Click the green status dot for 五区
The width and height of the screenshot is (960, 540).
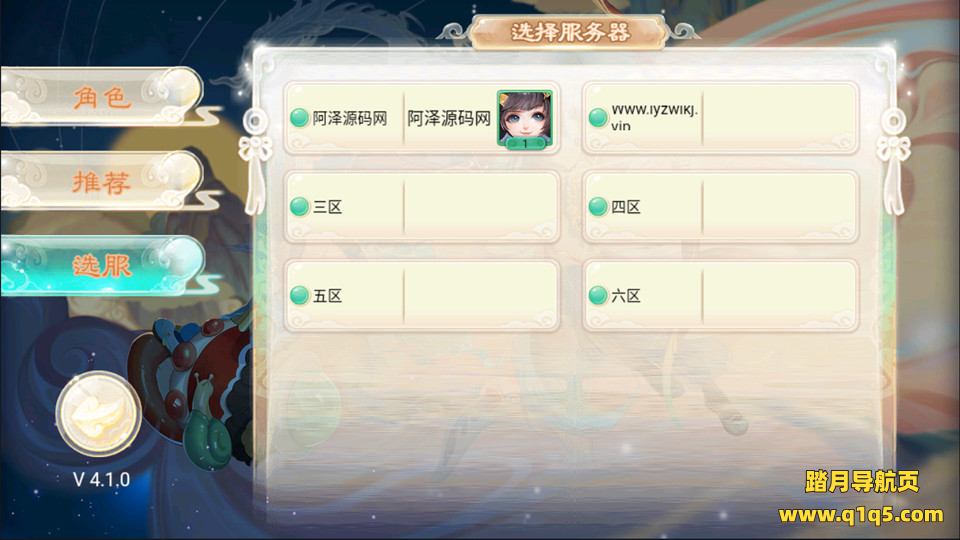[x=299, y=296]
